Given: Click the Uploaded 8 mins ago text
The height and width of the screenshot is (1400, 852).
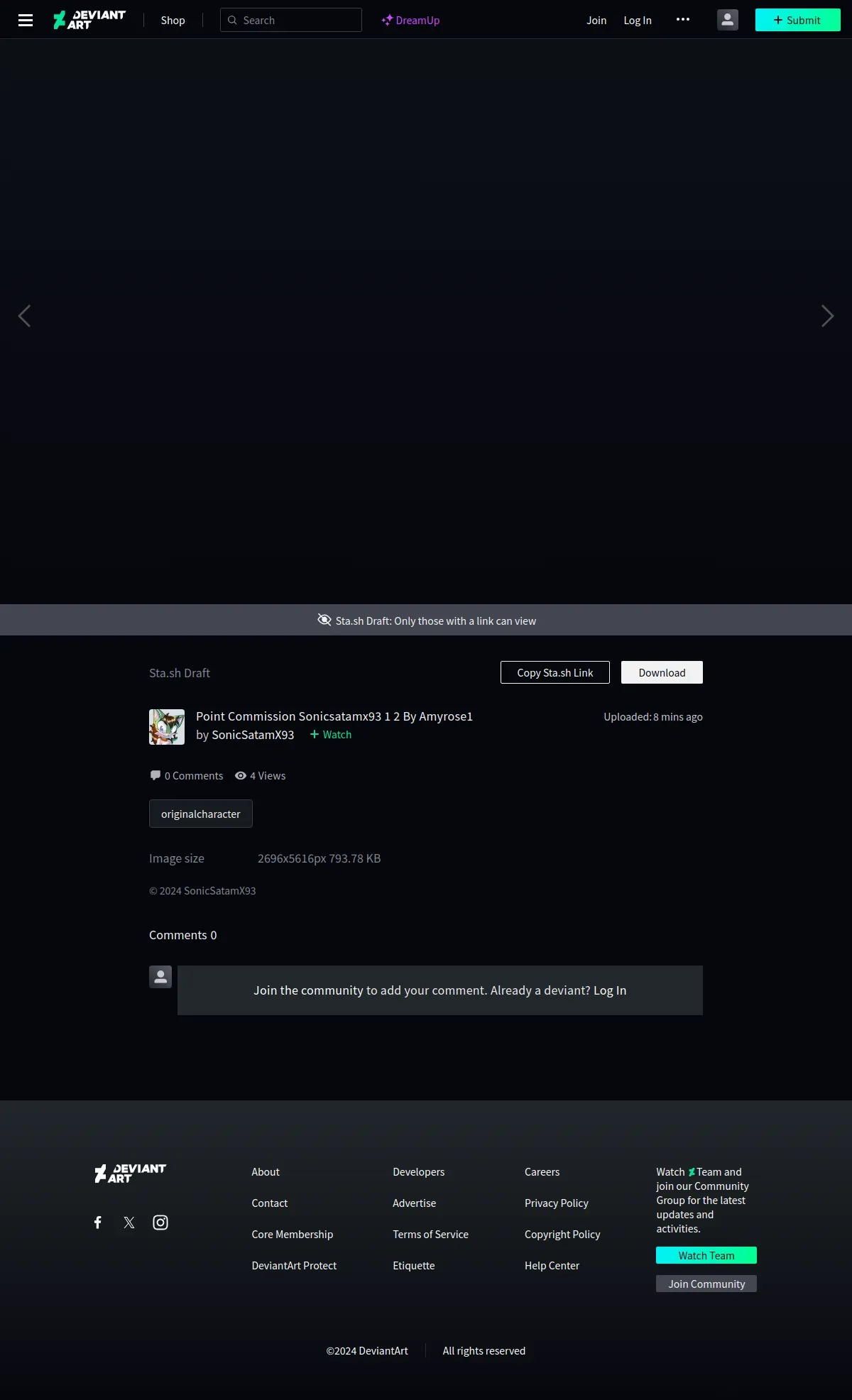Looking at the screenshot, I should 653,717.
